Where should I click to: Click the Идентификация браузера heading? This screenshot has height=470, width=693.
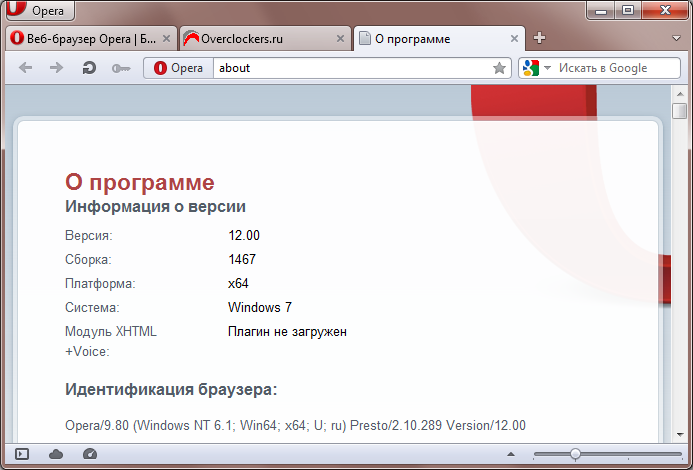pos(171,390)
